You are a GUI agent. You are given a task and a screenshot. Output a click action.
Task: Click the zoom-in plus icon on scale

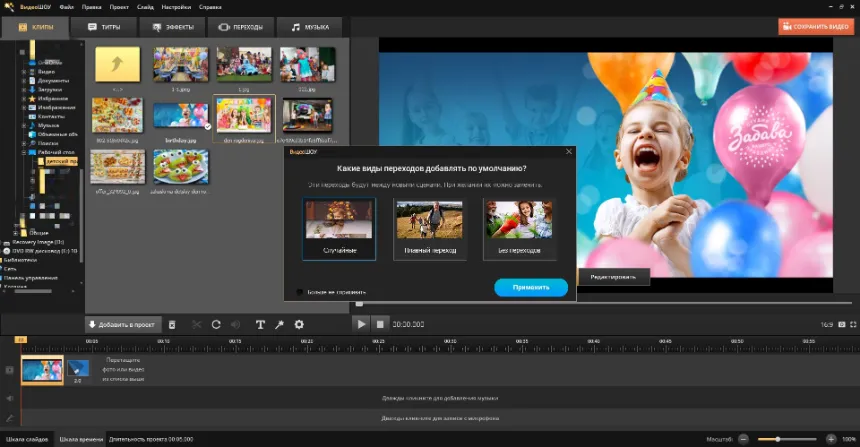coord(831,439)
